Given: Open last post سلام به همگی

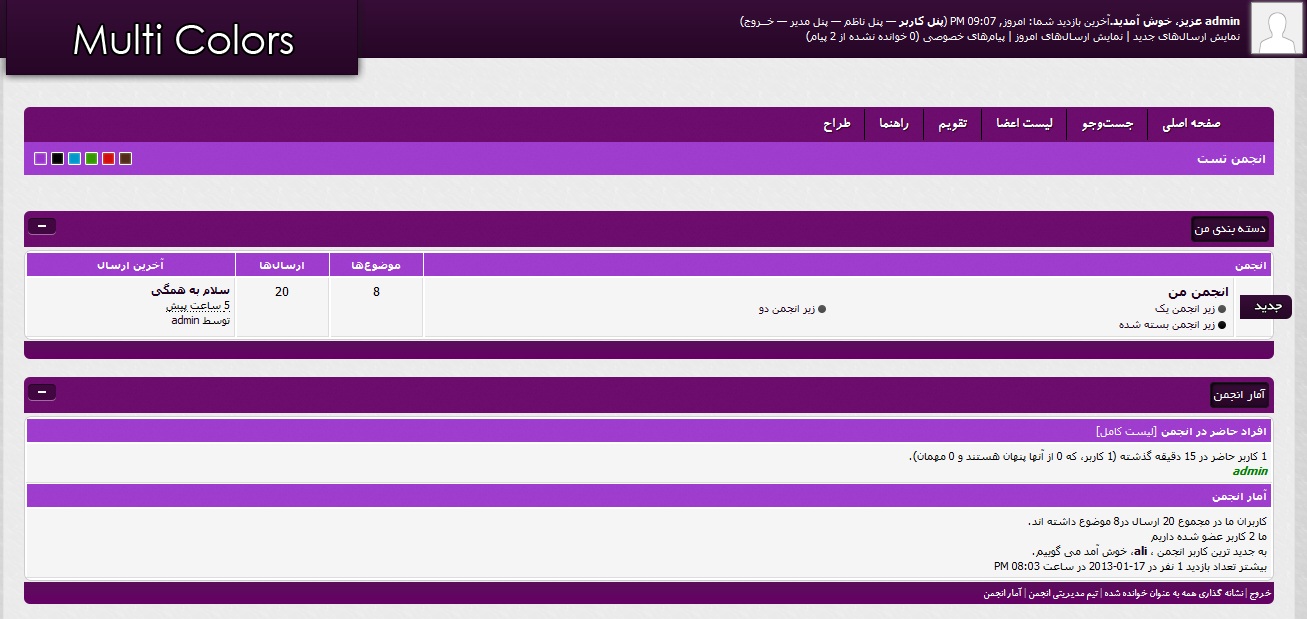Looking at the screenshot, I should coord(190,291).
